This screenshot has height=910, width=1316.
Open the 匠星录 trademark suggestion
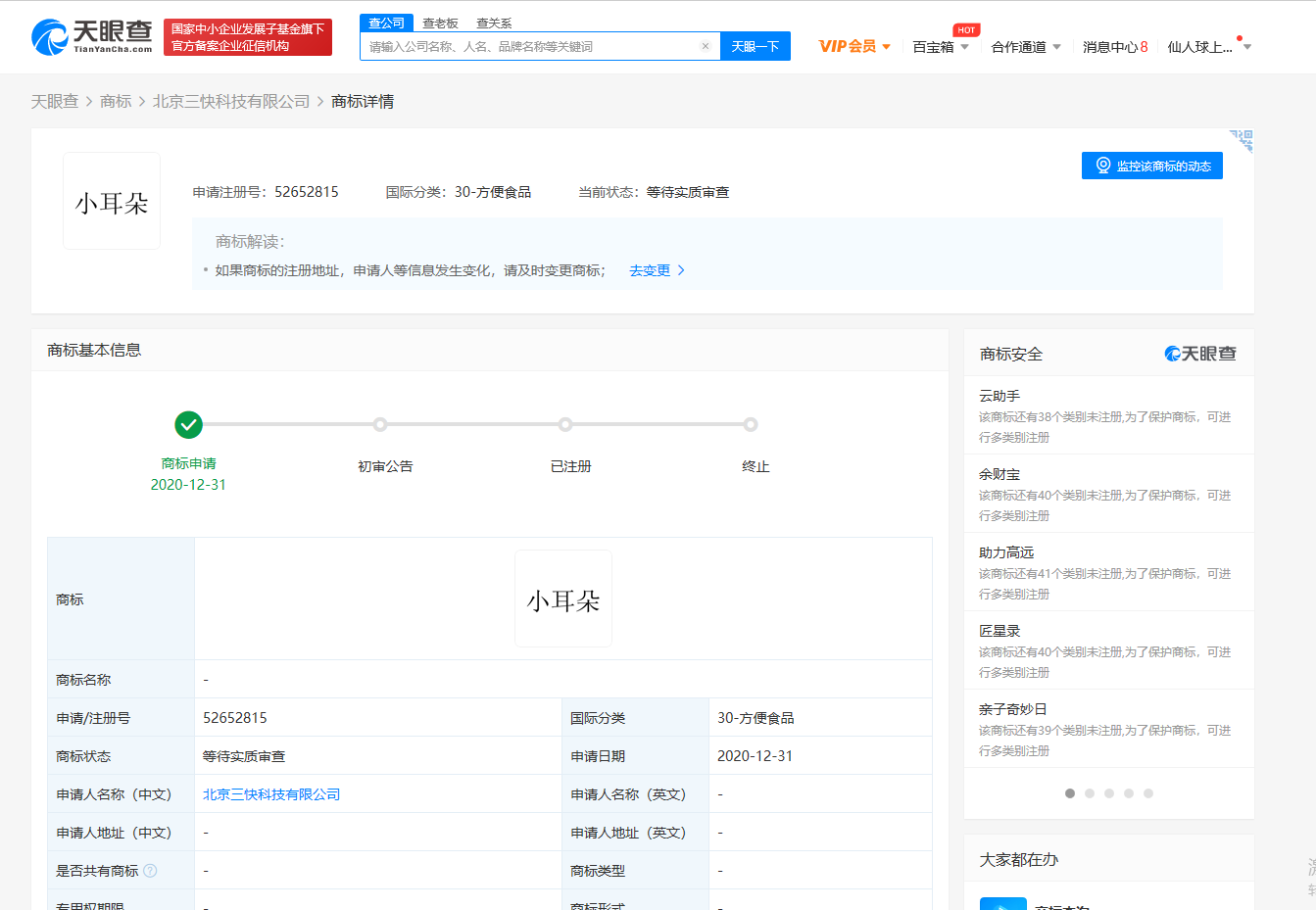999,631
